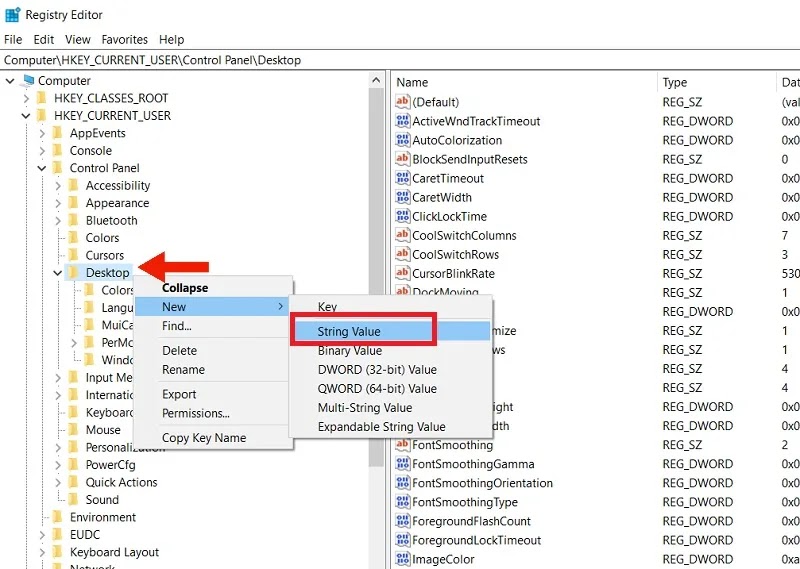Click the DWORD icon beside ActiveWndTrackTimeout

pos(403,121)
